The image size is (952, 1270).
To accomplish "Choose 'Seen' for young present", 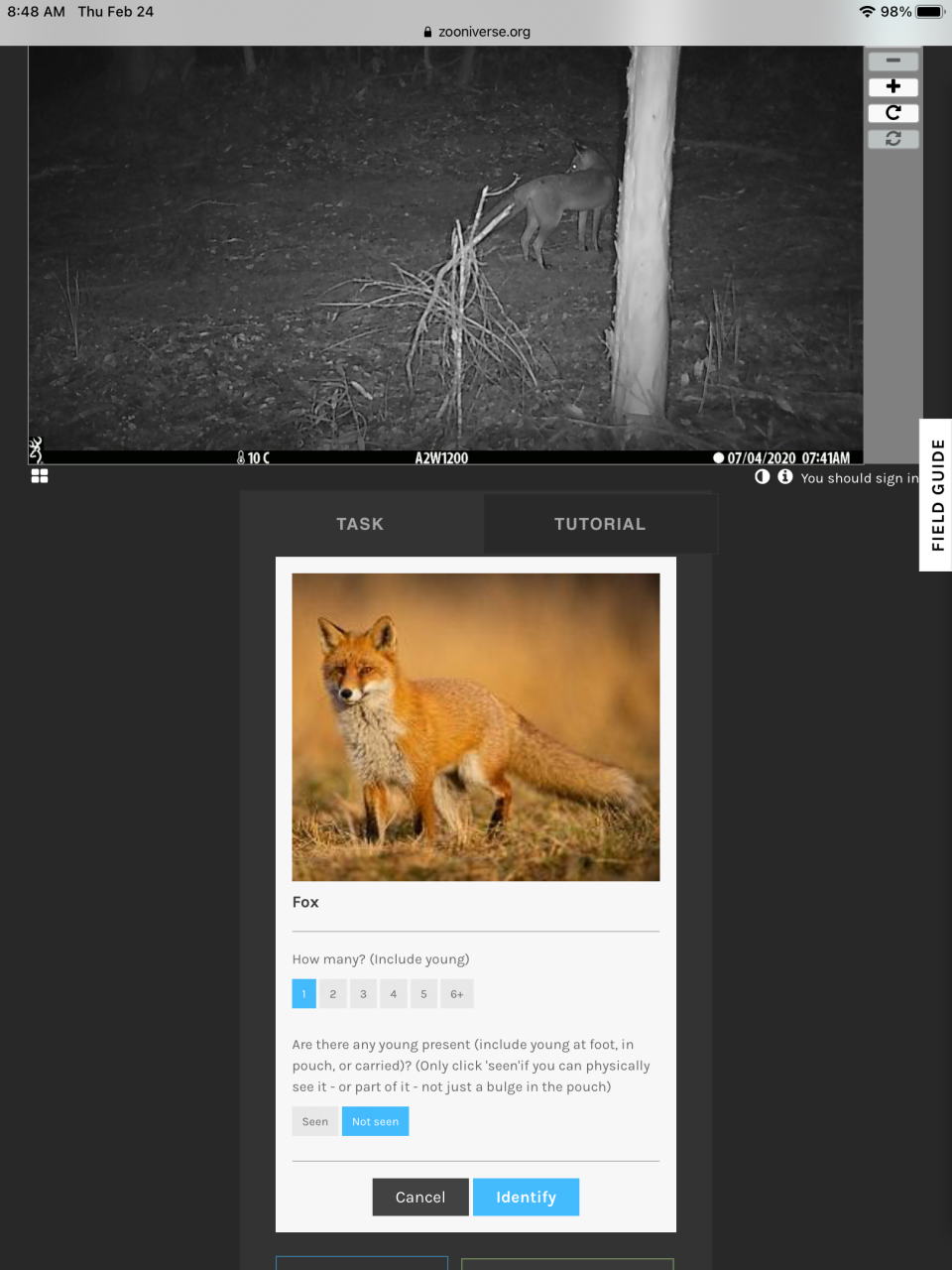I will (315, 1121).
